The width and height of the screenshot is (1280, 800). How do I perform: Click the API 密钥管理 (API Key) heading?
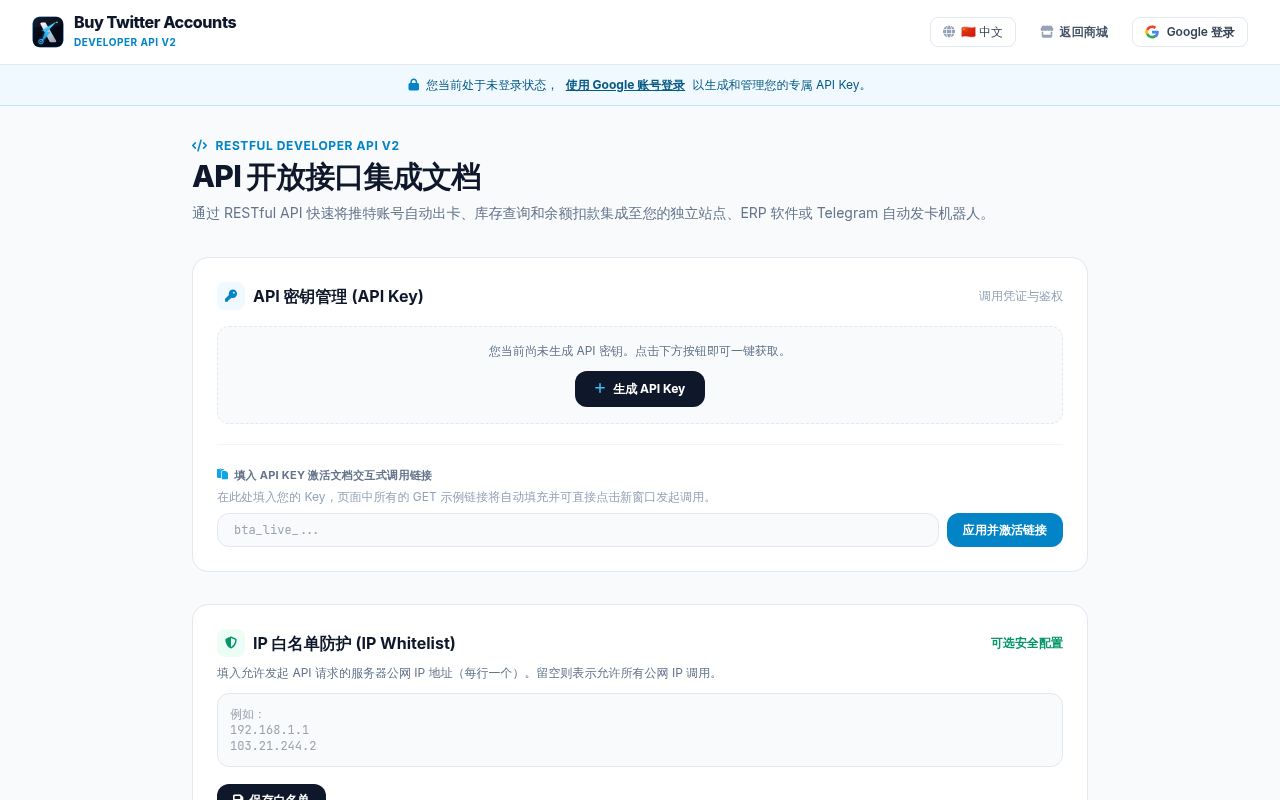(338, 296)
